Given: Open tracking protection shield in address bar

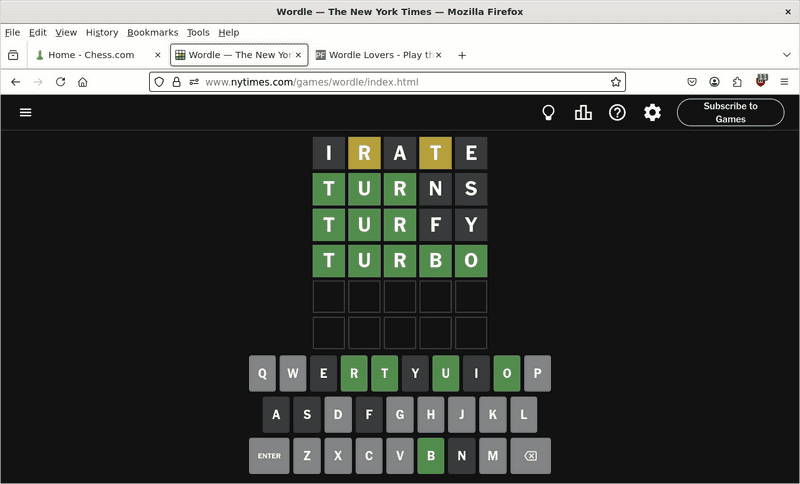Looking at the screenshot, I should coord(159,82).
